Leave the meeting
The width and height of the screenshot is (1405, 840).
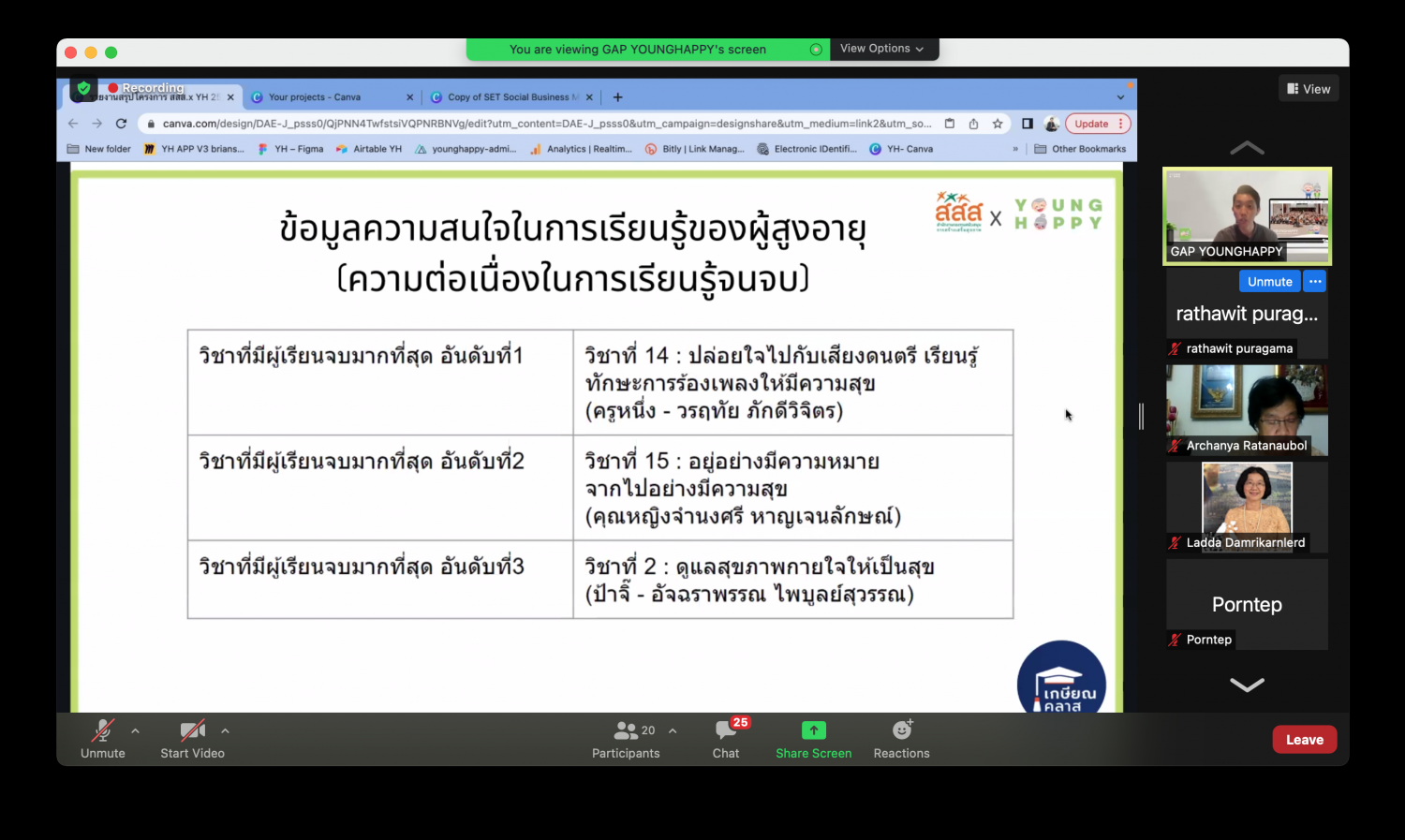point(1304,739)
